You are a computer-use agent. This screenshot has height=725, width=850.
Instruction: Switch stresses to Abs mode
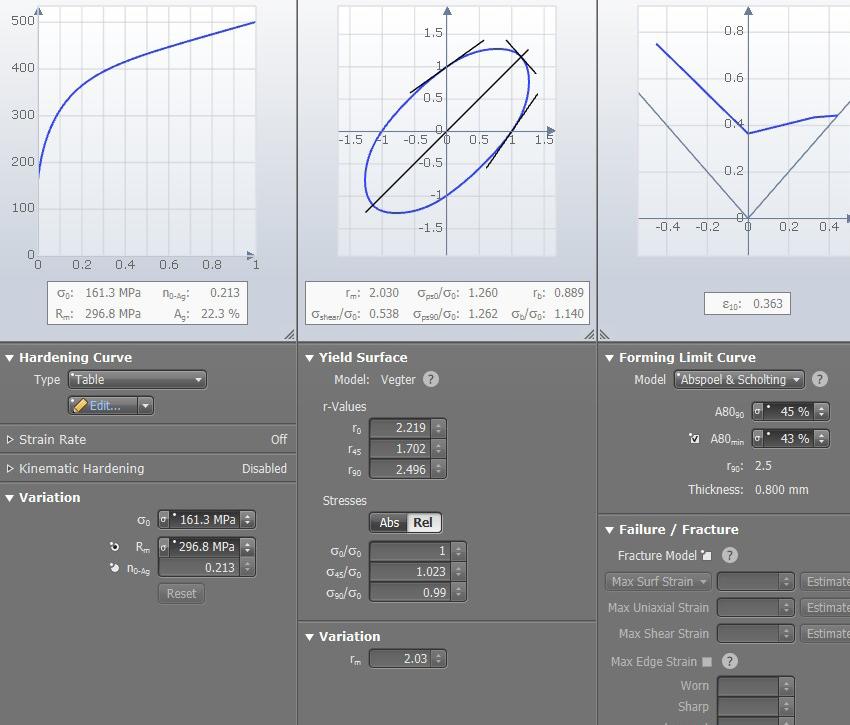coord(389,523)
